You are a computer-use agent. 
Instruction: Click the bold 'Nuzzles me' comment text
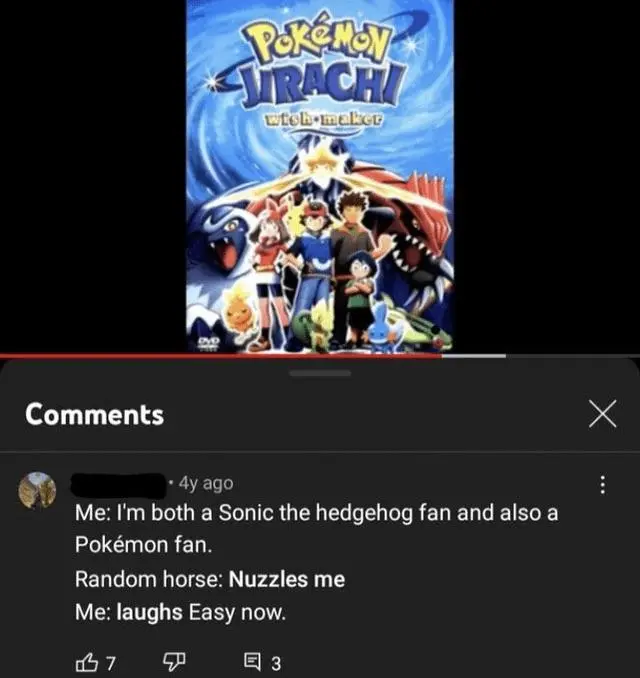(x=287, y=579)
